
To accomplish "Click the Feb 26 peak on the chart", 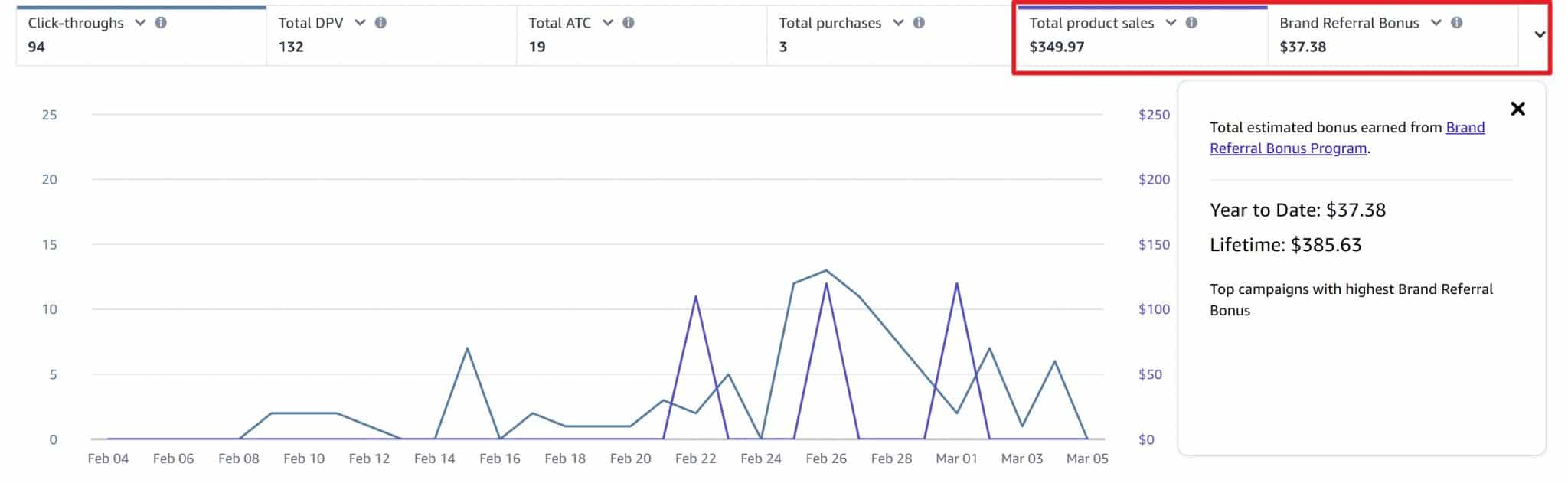I will (x=826, y=271).
